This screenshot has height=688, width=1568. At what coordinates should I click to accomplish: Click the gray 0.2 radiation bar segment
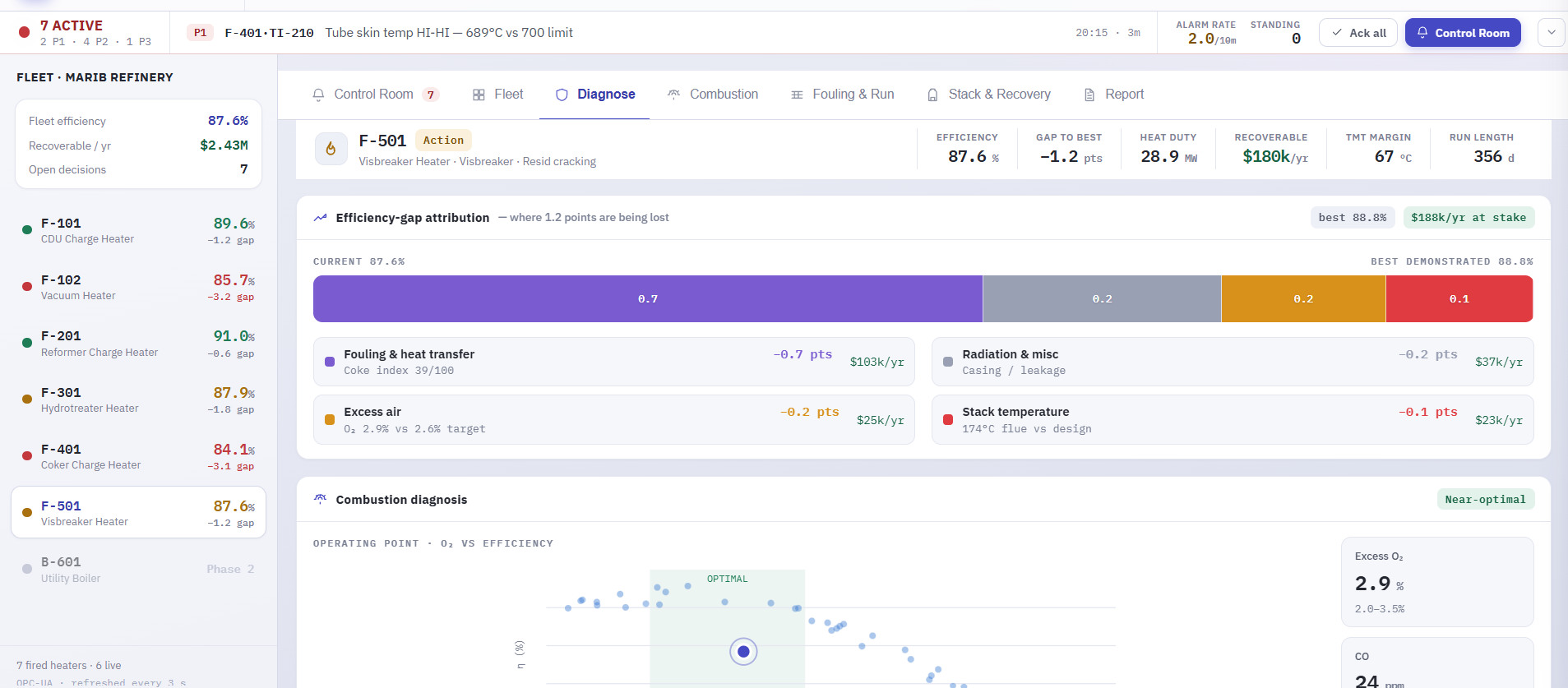coord(1102,298)
